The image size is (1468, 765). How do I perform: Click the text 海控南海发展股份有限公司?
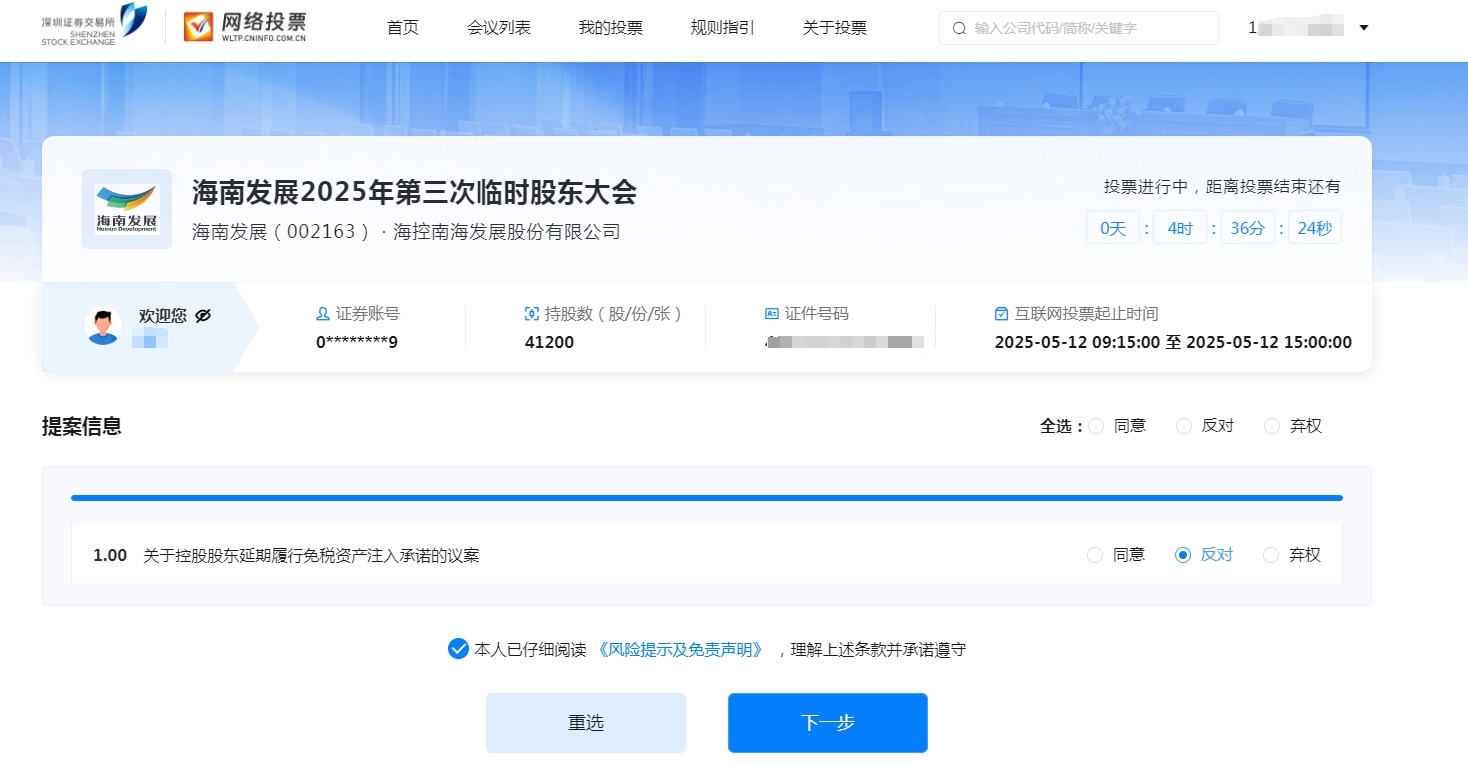coord(507,232)
